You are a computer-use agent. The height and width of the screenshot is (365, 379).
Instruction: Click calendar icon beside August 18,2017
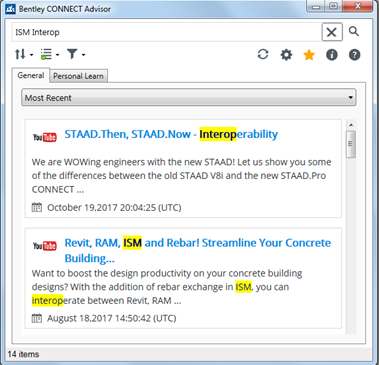pyautogui.click(x=37, y=318)
